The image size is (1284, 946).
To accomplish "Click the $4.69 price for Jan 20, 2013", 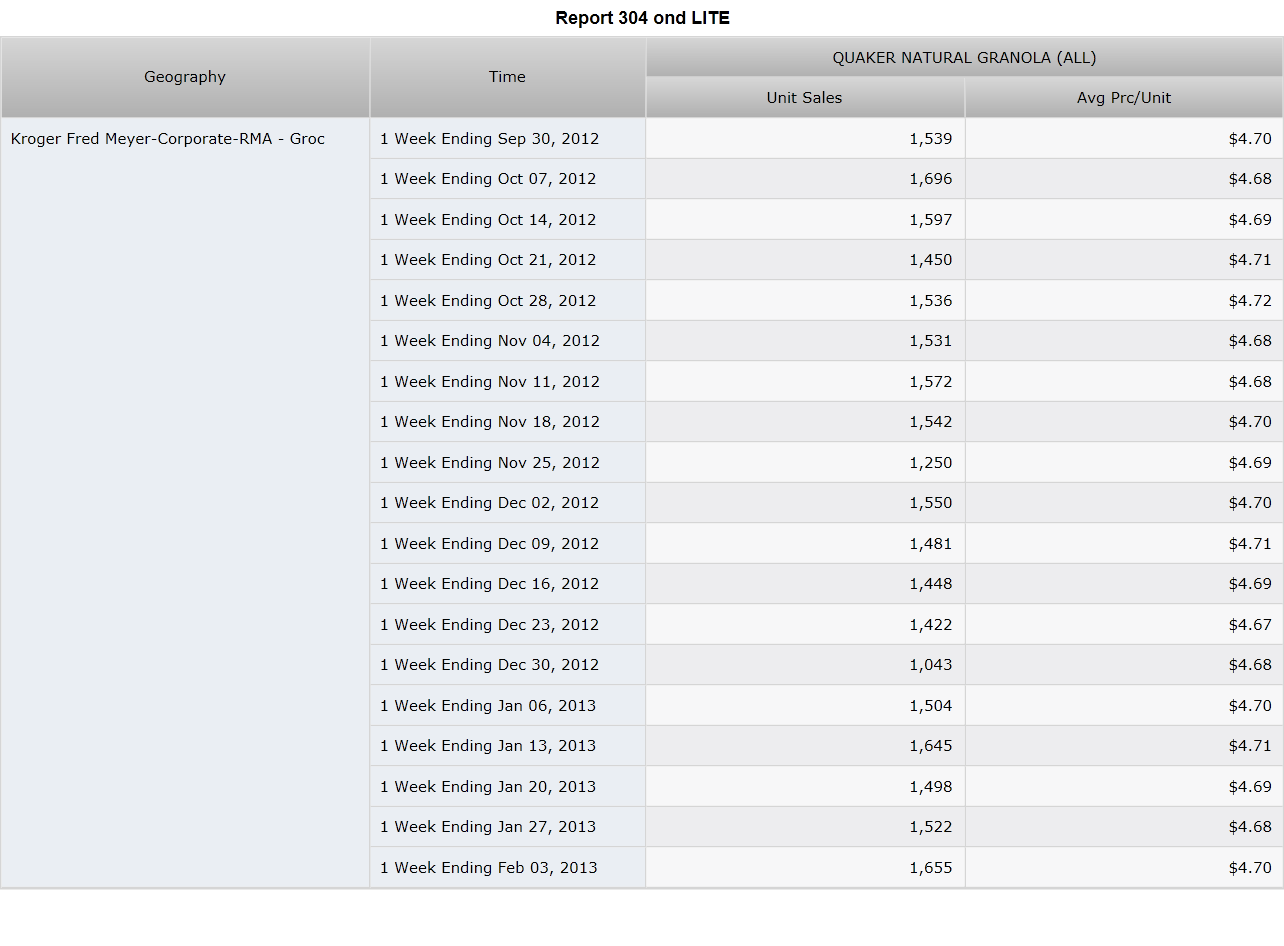I will tap(1250, 787).
